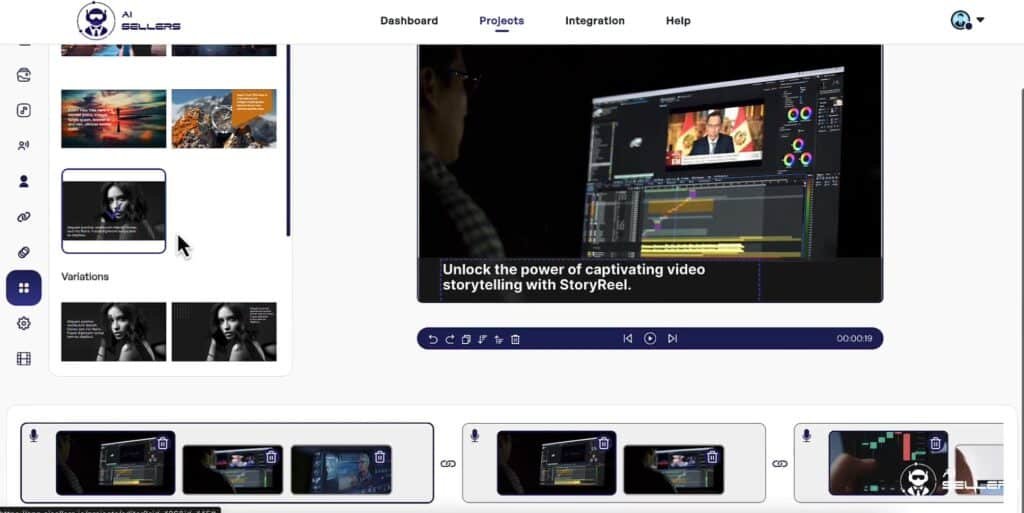This screenshot has width=1024, height=513.
Task: Skip to the next slide
Action: click(x=672, y=339)
